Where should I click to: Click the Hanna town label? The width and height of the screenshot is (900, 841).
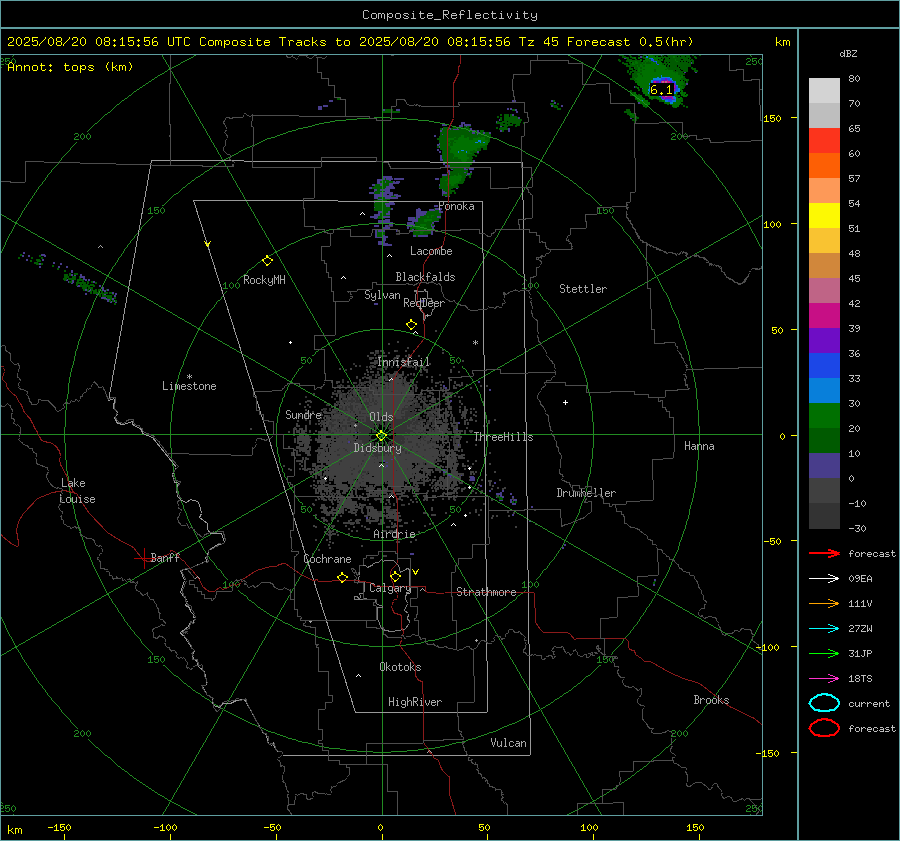pos(699,446)
